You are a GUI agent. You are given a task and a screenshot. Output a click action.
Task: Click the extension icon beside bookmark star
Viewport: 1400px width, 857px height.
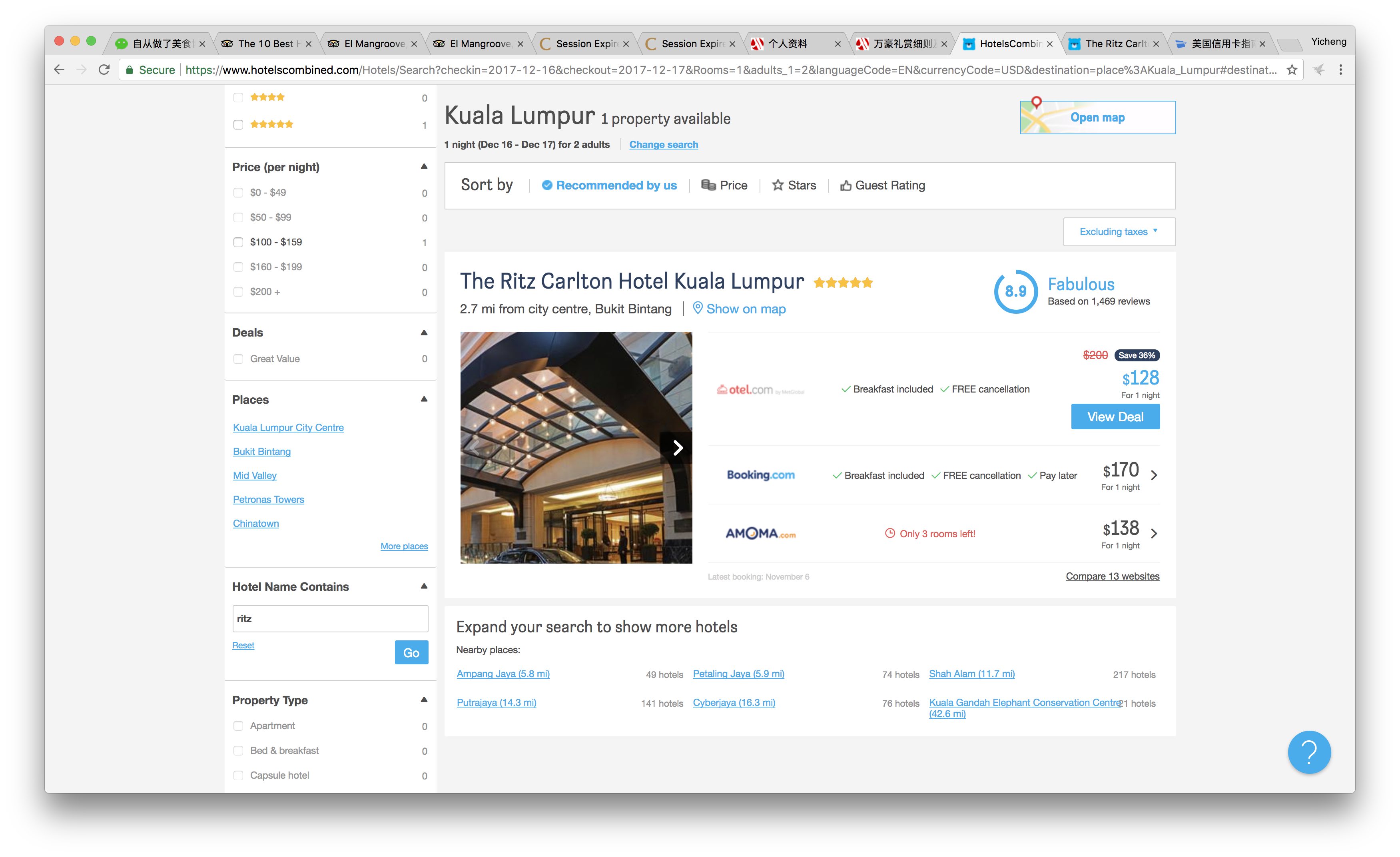1318,70
